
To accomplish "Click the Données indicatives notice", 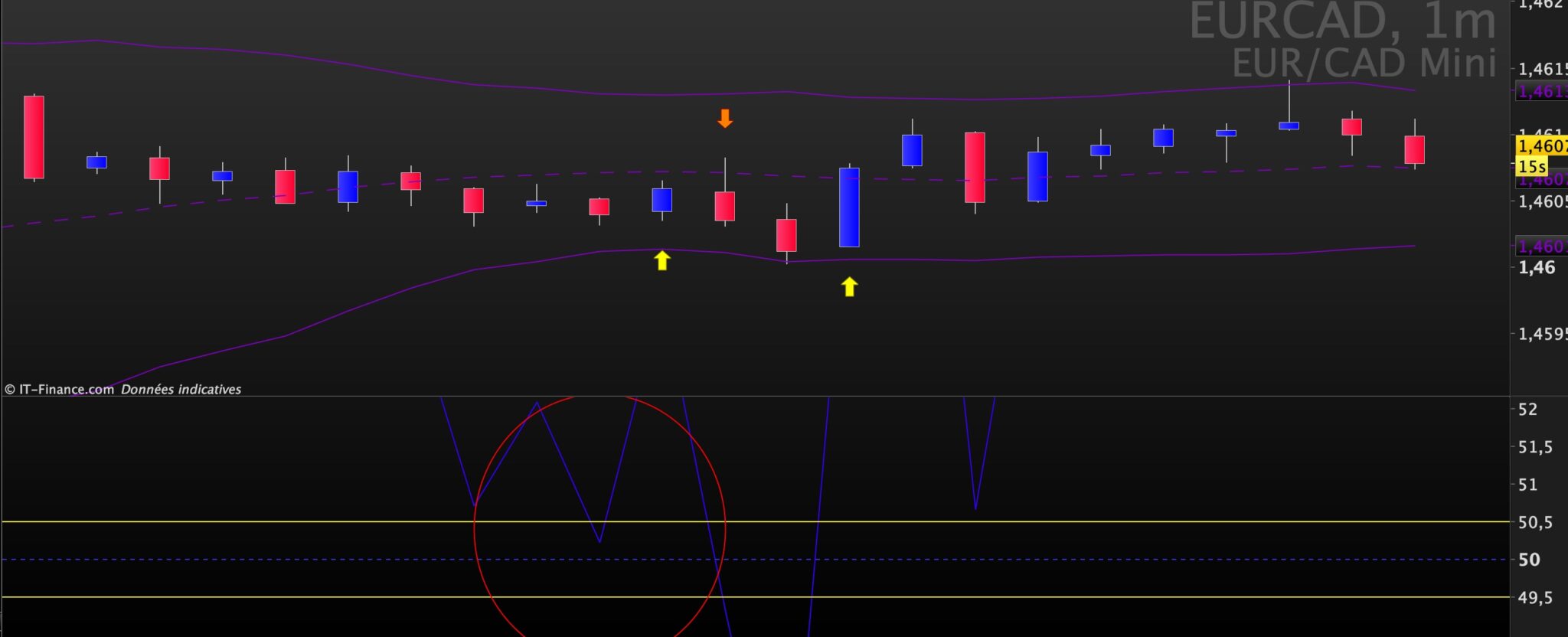I will 181,389.
